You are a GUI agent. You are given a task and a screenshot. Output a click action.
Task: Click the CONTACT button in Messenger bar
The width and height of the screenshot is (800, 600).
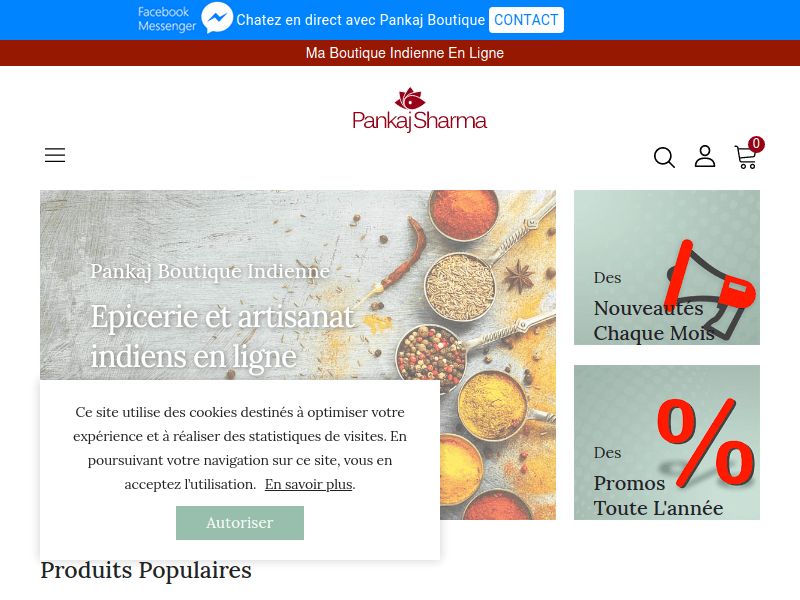526,20
